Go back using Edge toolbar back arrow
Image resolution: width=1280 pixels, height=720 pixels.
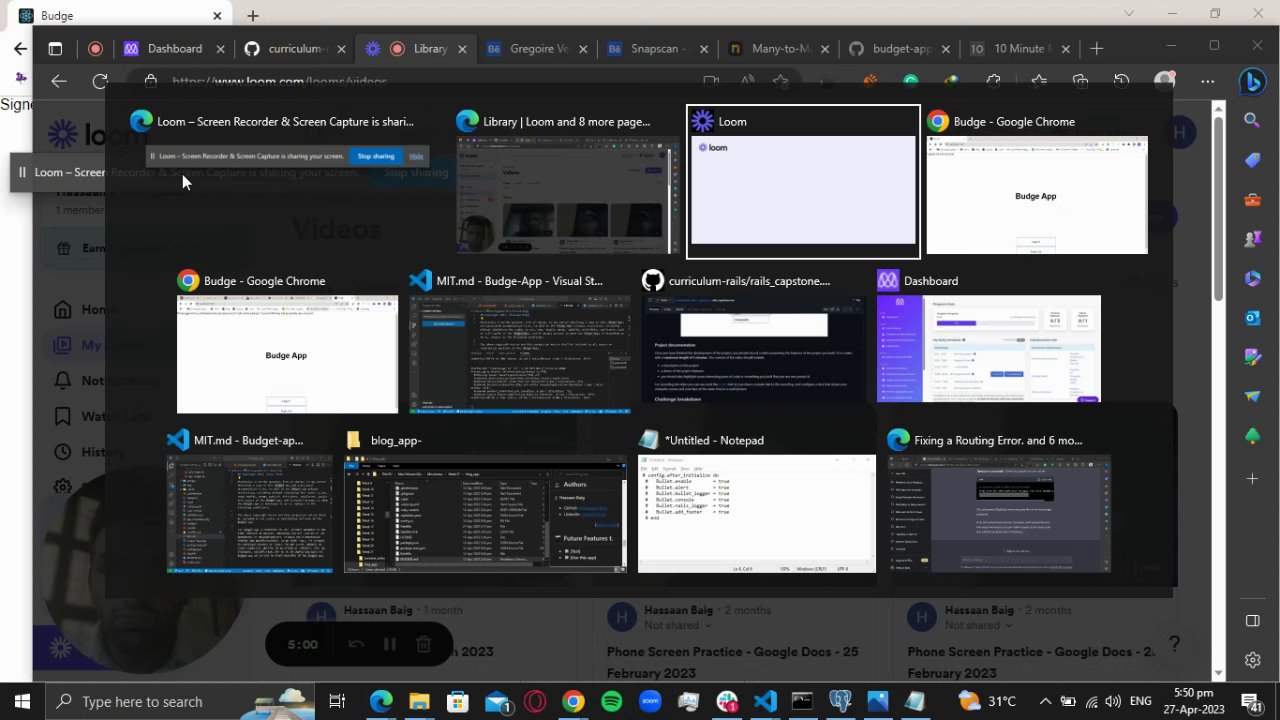[59, 81]
